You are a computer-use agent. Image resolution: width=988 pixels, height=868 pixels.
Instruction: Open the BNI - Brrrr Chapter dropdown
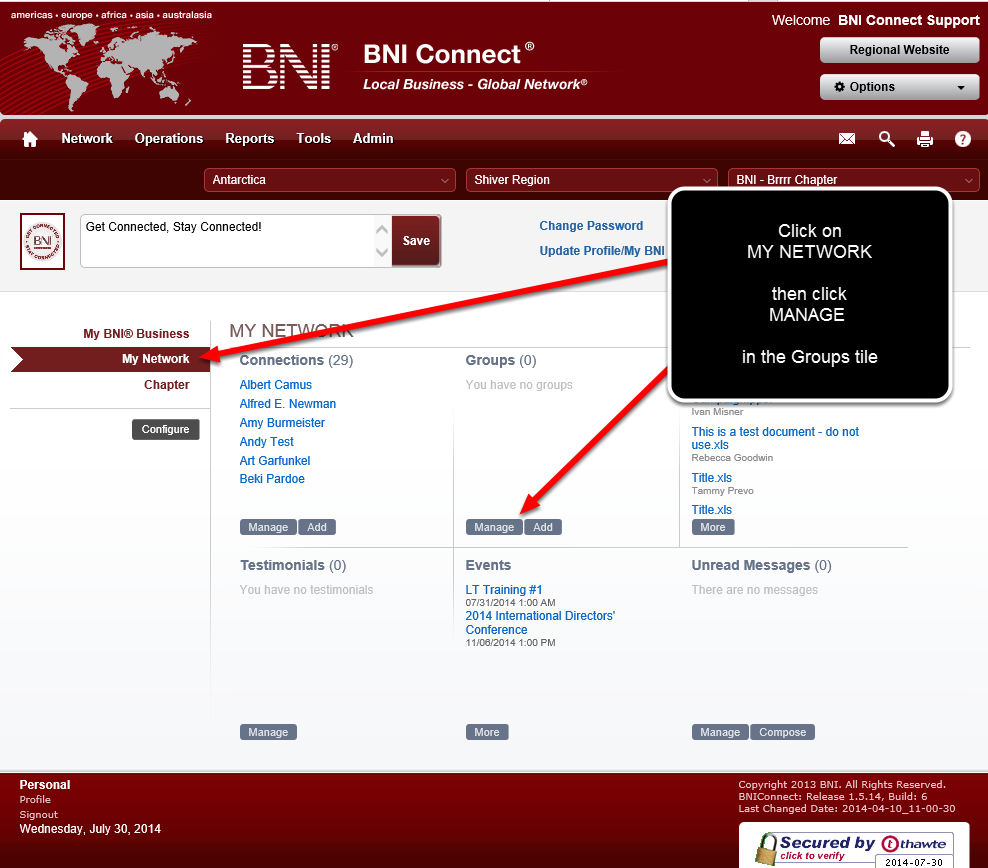click(x=852, y=180)
